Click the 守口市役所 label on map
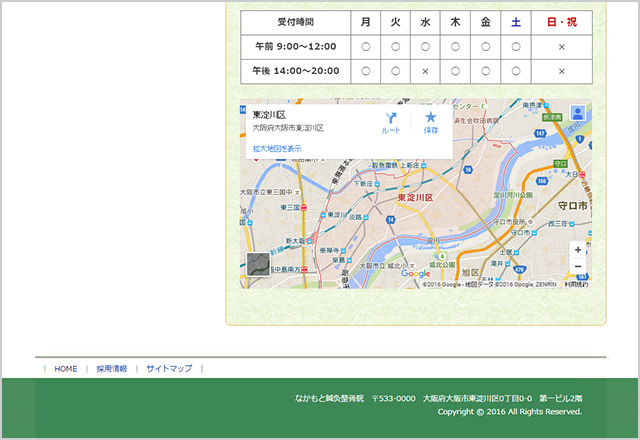 (x=509, y=222)
